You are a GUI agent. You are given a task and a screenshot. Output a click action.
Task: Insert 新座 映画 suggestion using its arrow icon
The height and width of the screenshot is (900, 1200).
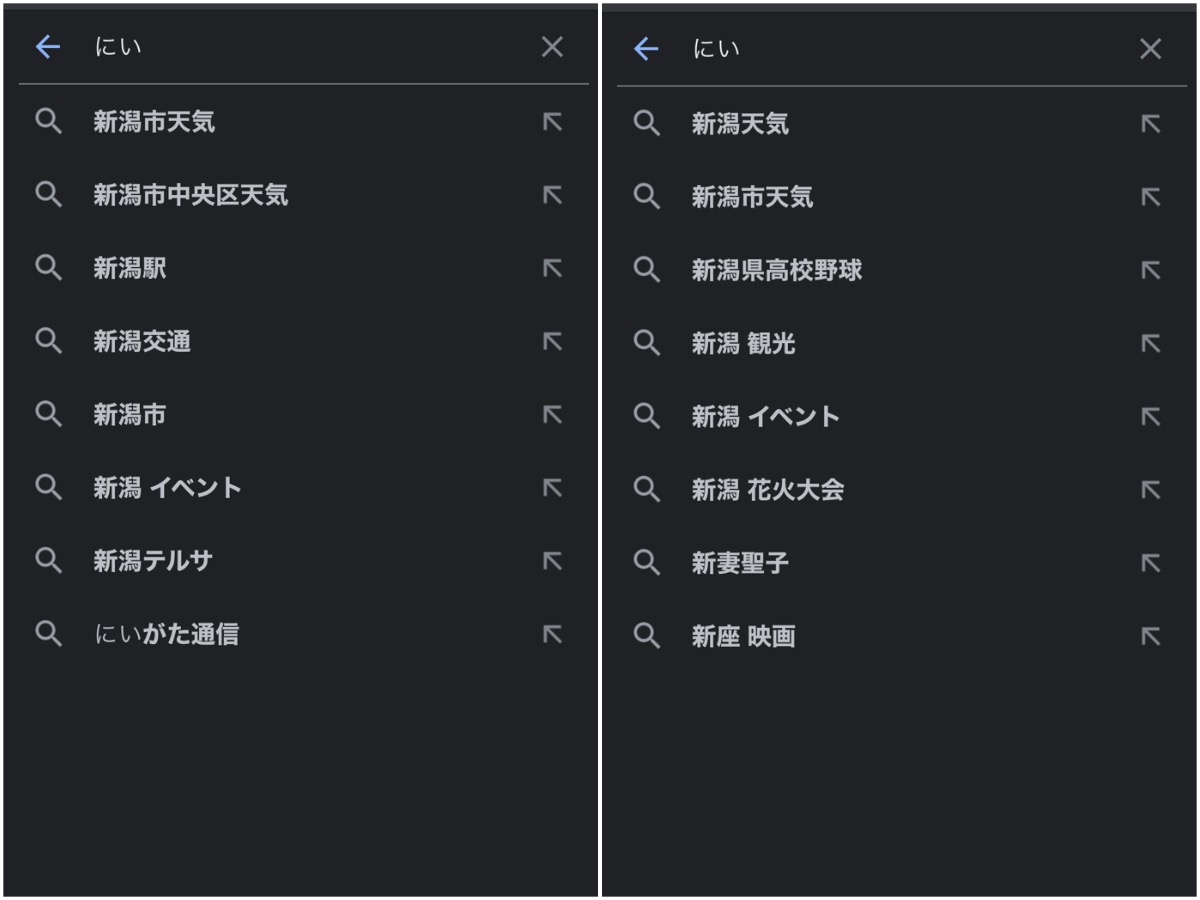coord(1151,636)
